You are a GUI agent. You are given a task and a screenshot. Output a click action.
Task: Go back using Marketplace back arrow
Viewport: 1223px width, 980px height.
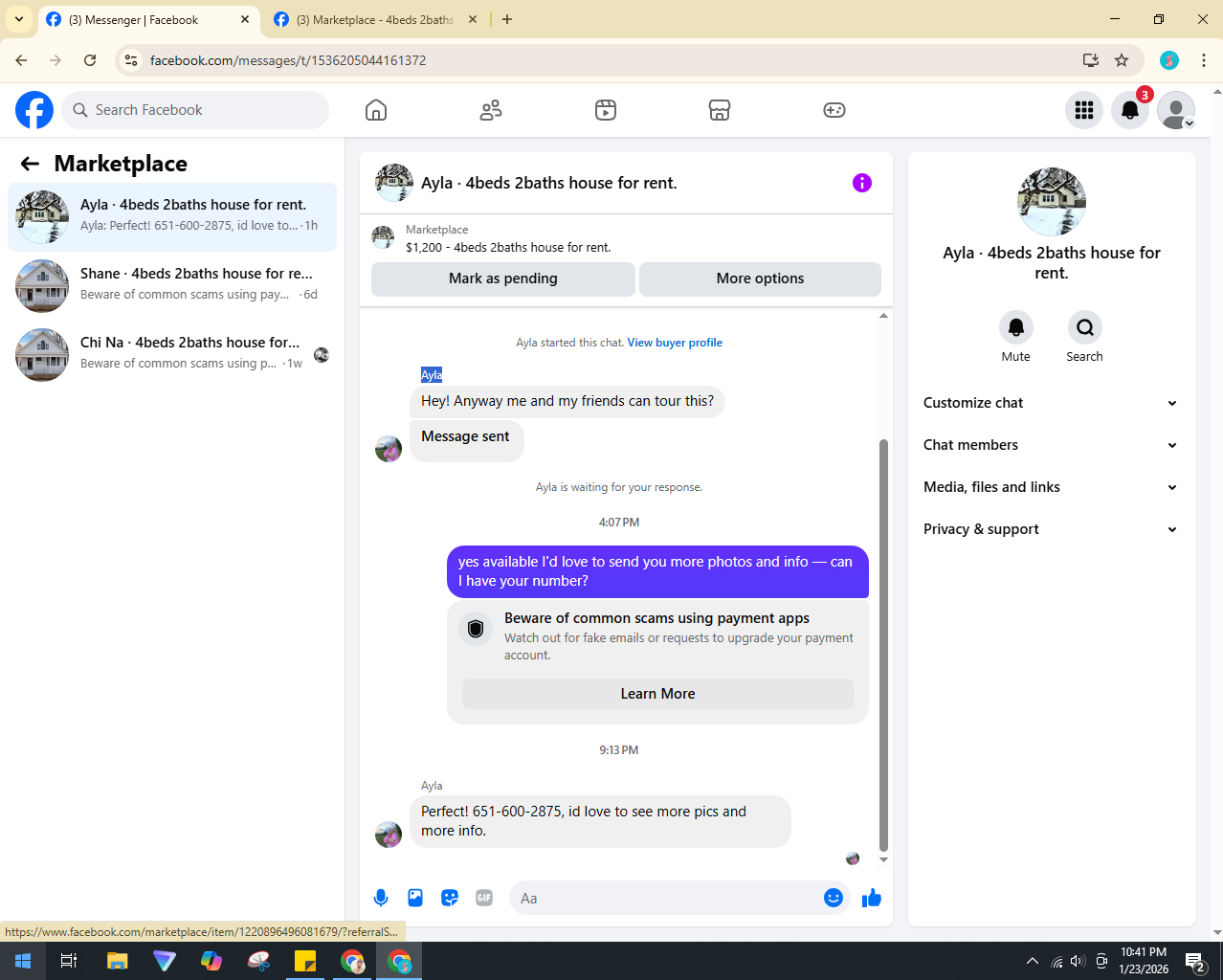pyautogui.click(x=30, y=164)
